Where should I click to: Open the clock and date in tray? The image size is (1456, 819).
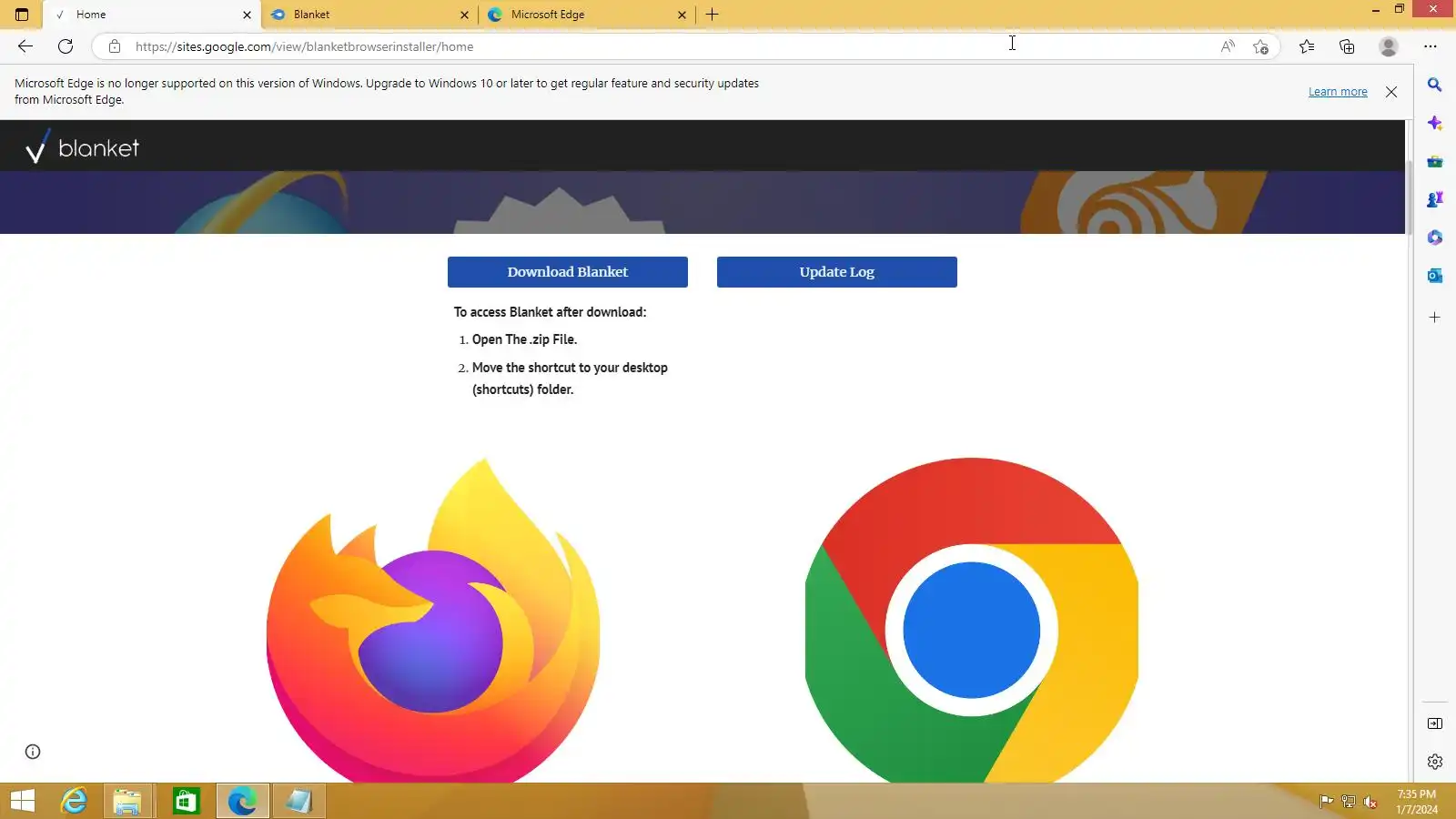pos(1417,802)
